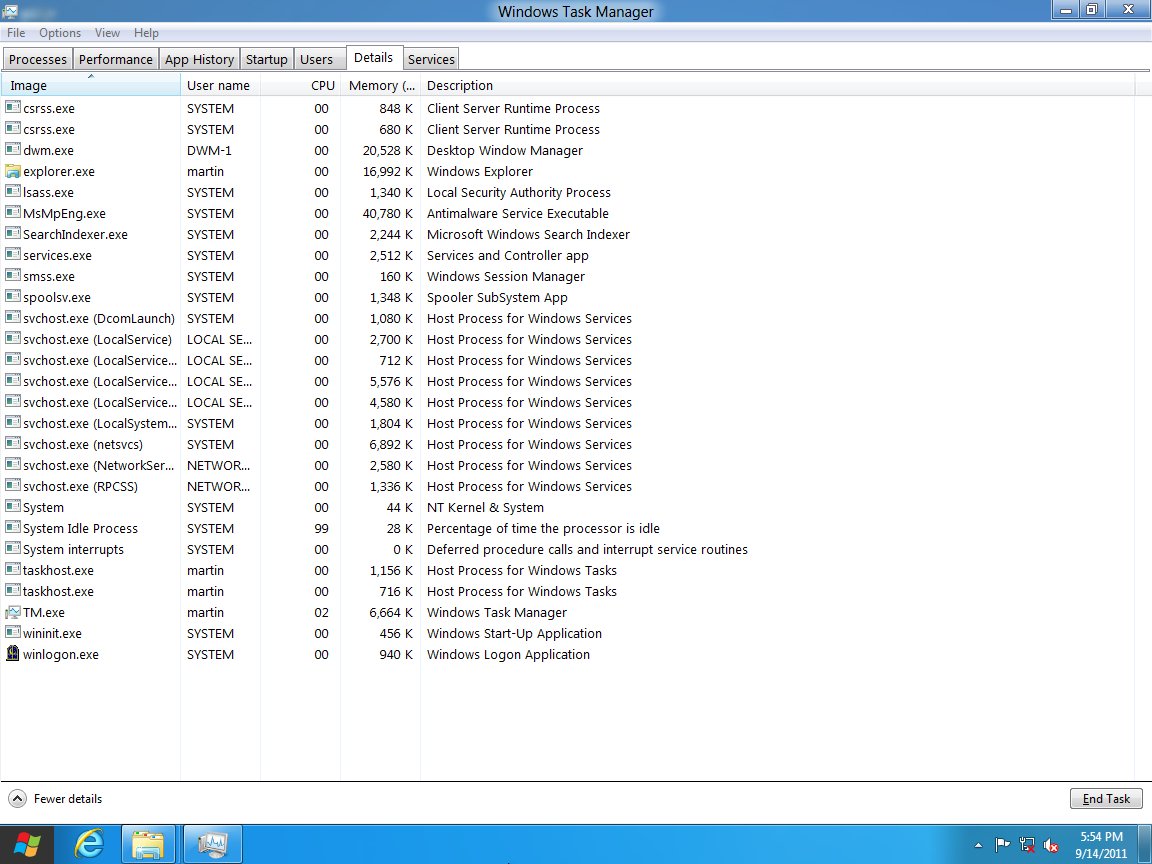The height and width of the screenshot is (864, 1152).
Task: Click the network status tray icon
Action: pos(1027,846)
